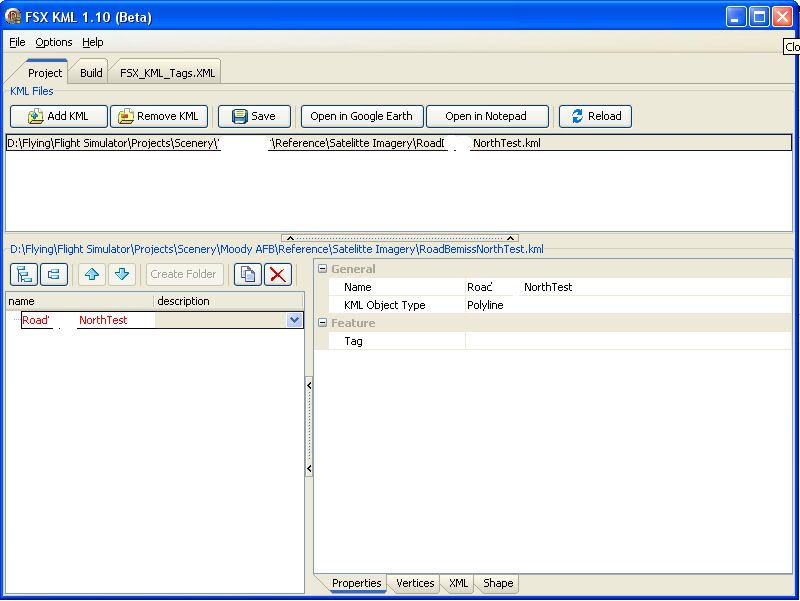
Task: Reload the KML files list
Action: [595, 116]
